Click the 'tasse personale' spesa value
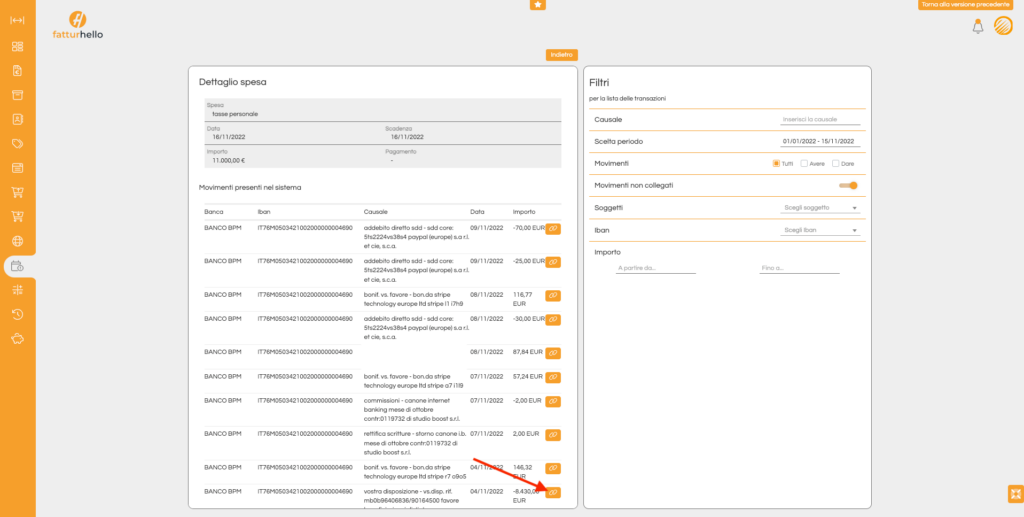The width and height of the screenshot is (1024, 517). tap(235, 114)
